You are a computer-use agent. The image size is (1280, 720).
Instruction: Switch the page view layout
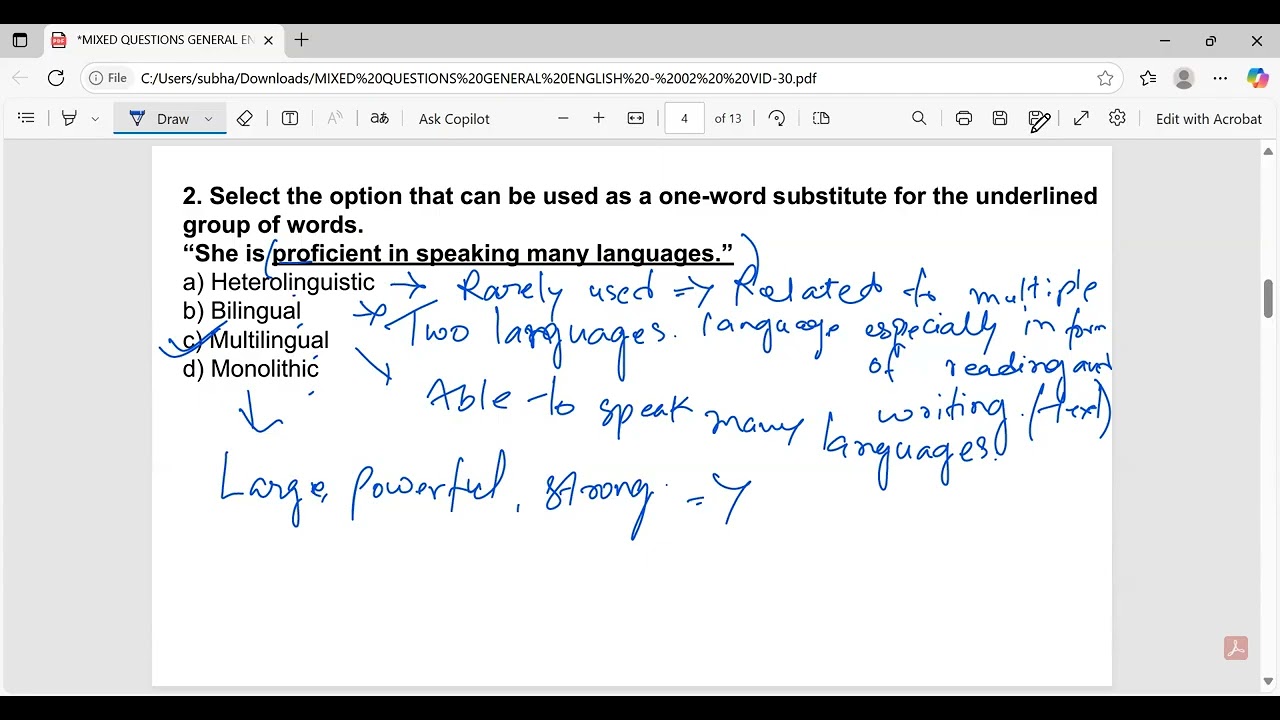point(822,118)
